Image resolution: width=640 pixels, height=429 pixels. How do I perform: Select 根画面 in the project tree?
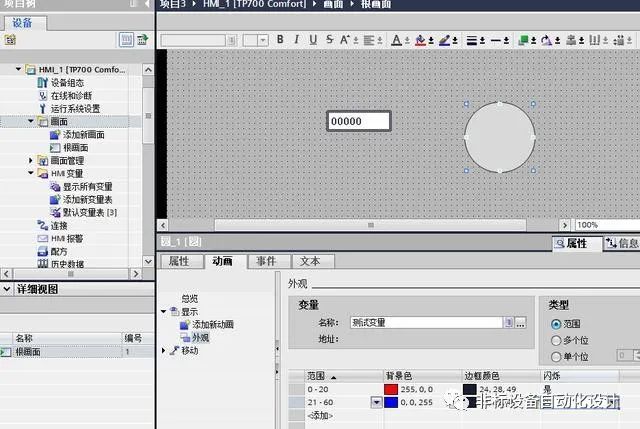[x=76, y=147]
